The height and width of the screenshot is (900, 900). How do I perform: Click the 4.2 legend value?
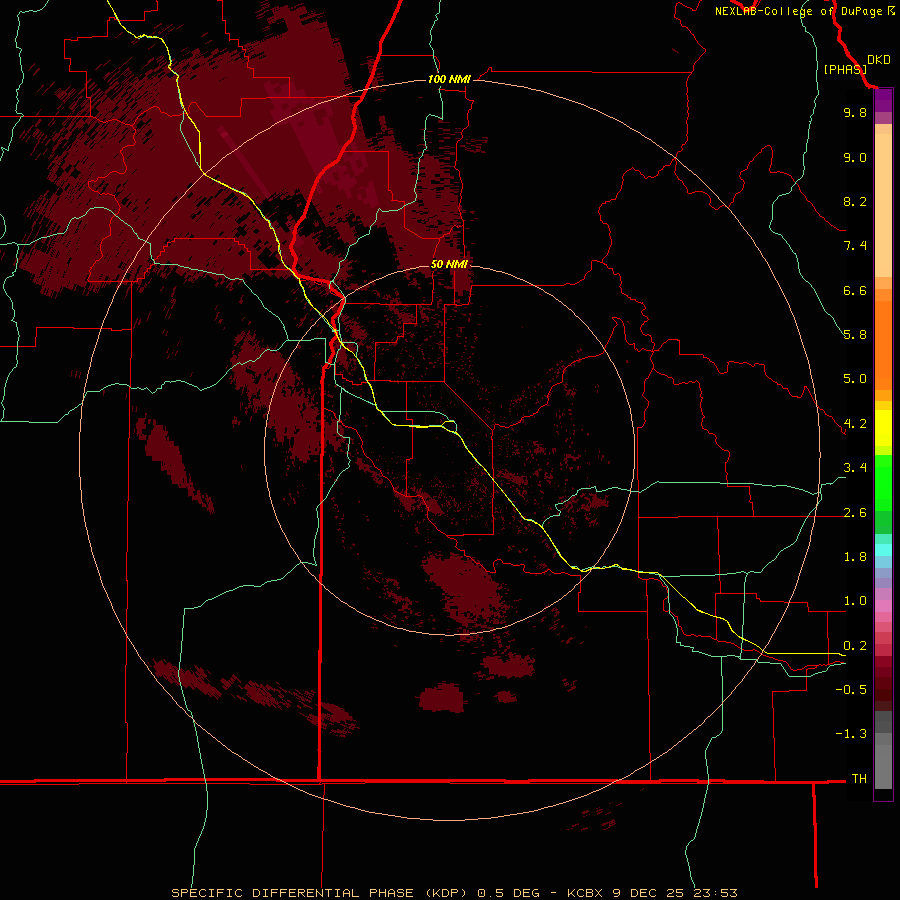point(855,424)
